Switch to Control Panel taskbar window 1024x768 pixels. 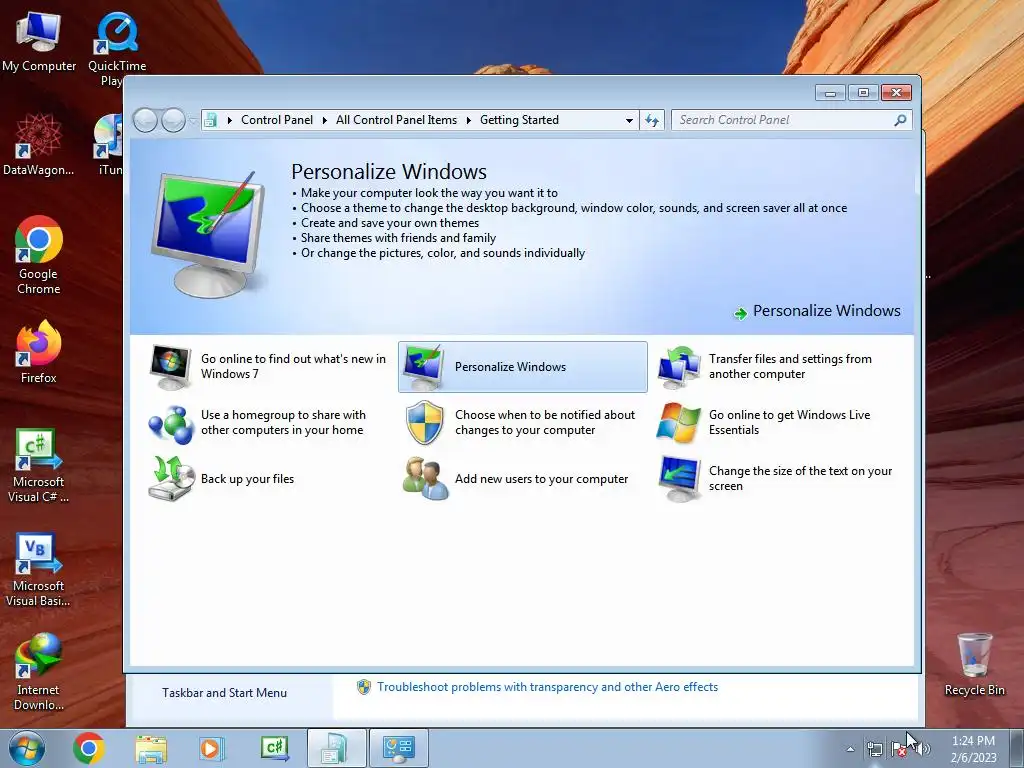(399, 748)
